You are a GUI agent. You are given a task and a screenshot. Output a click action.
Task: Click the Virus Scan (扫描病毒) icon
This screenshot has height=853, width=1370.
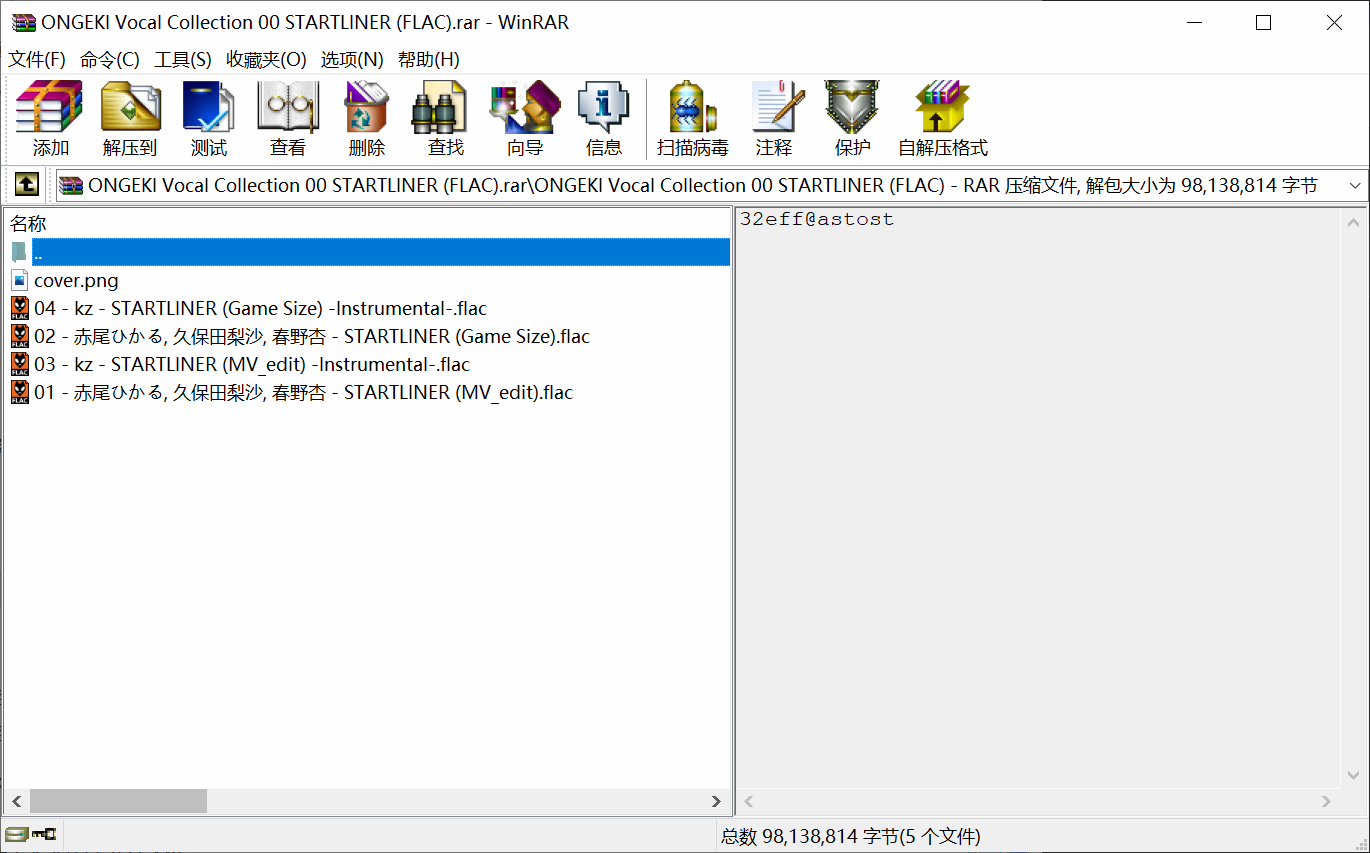(x=693, y=119)
